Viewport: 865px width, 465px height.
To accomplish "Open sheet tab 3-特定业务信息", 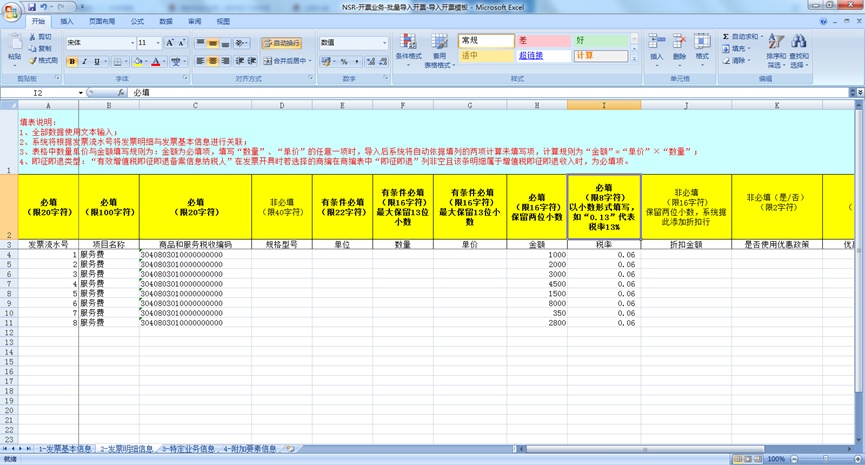I will [188, 449].
